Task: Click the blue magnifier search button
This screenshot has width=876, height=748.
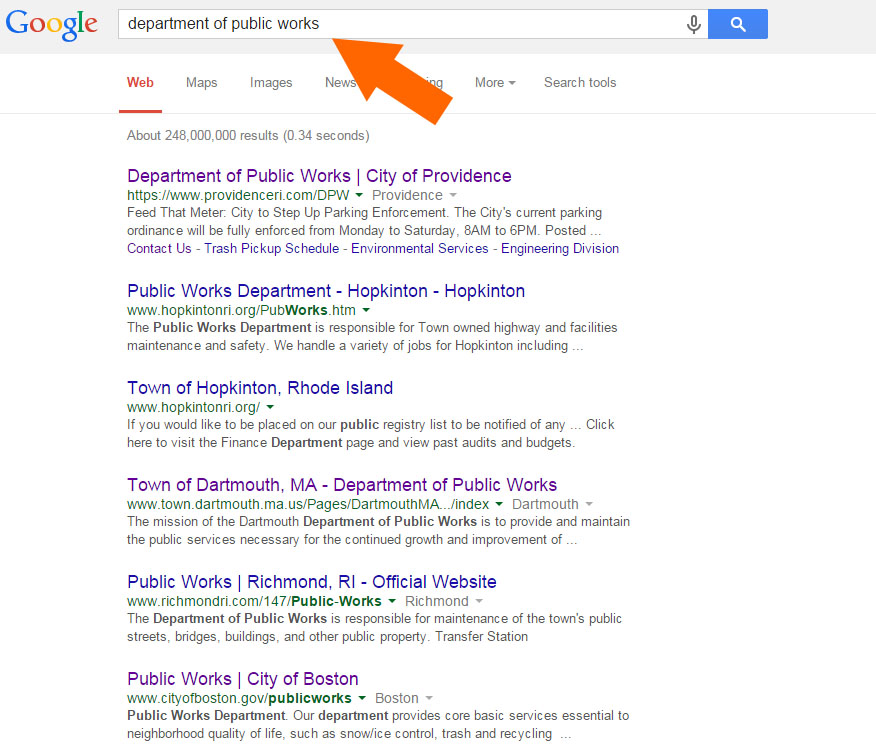Action: [x=737, y=24]
